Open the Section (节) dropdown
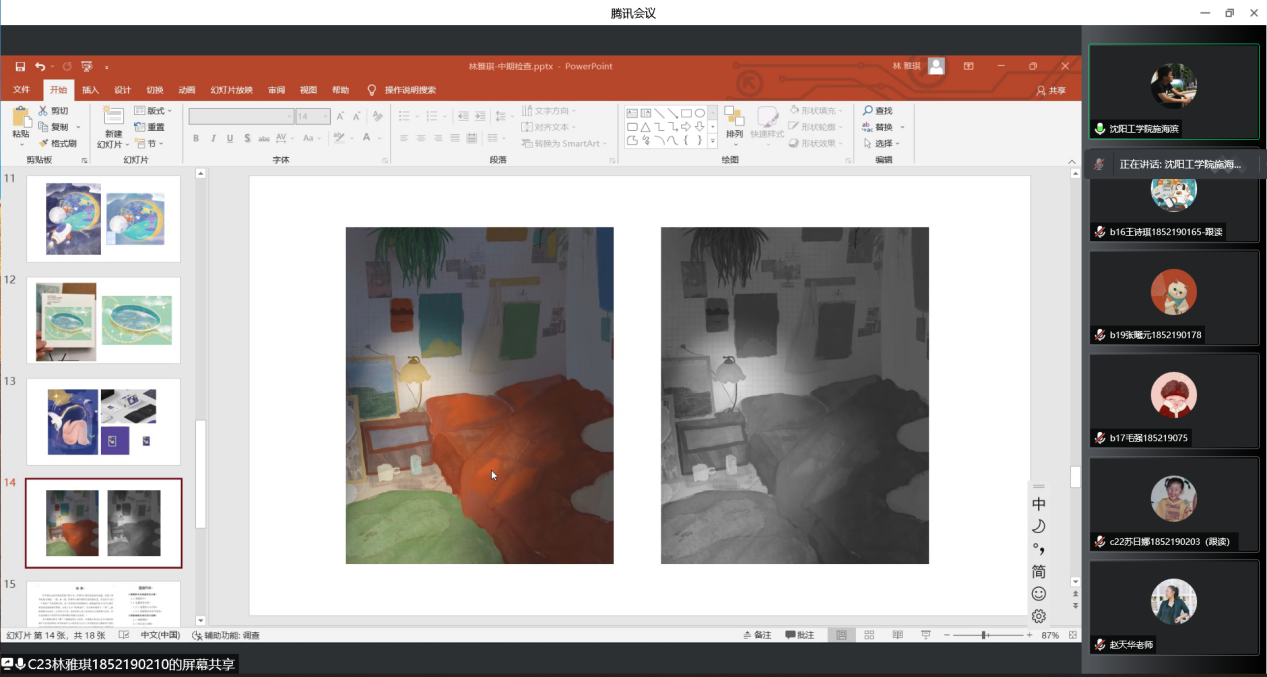The width and height of the screenshot is (1267, 677). [x=149, y=143]
